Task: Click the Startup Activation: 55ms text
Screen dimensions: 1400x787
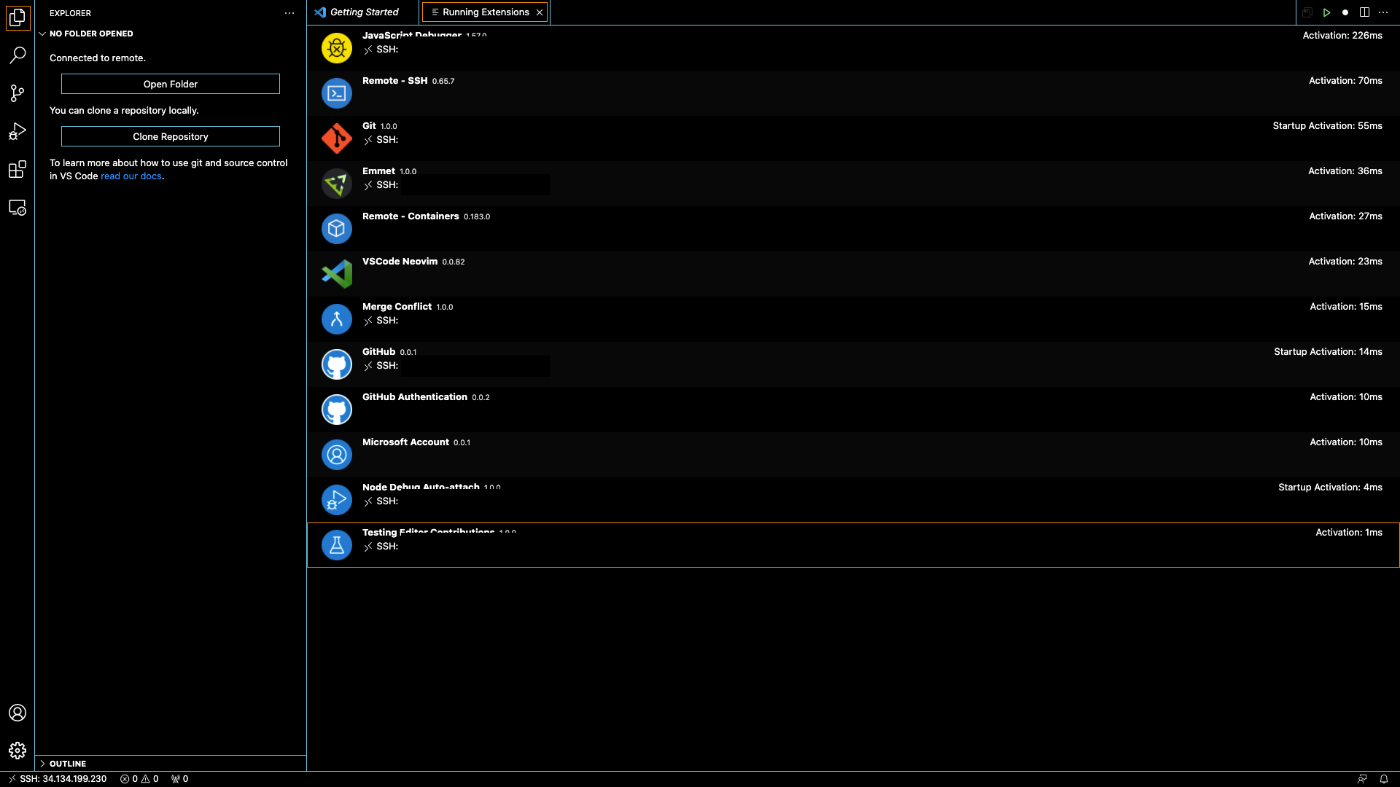Action: [x=1328, y=126]
